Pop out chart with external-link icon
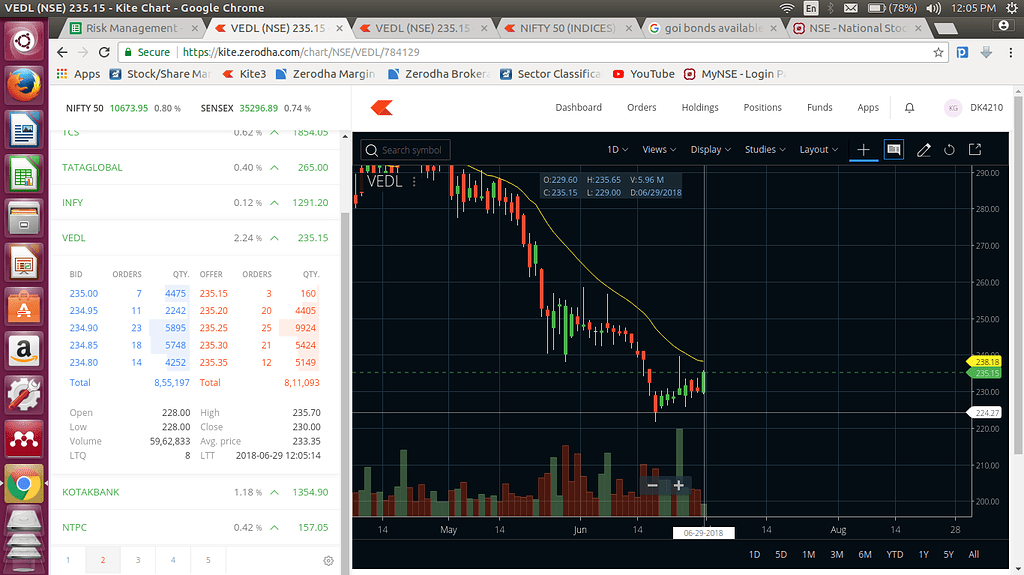 point(975,150)
